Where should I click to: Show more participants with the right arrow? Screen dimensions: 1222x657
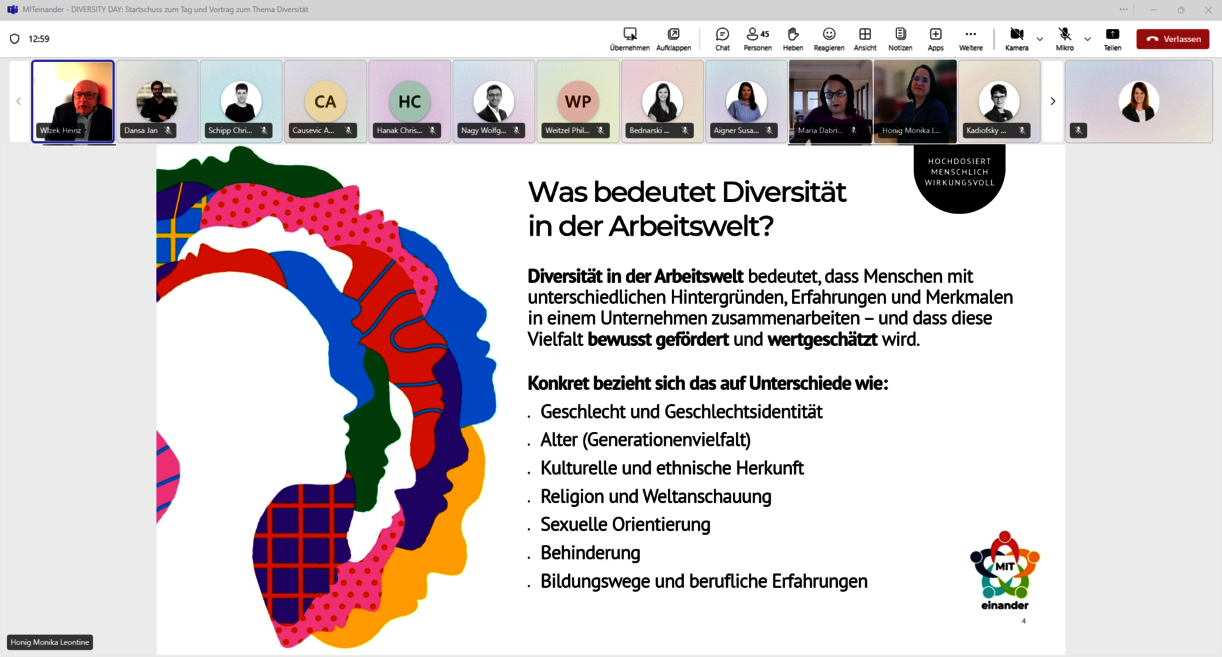point(1052,100)
